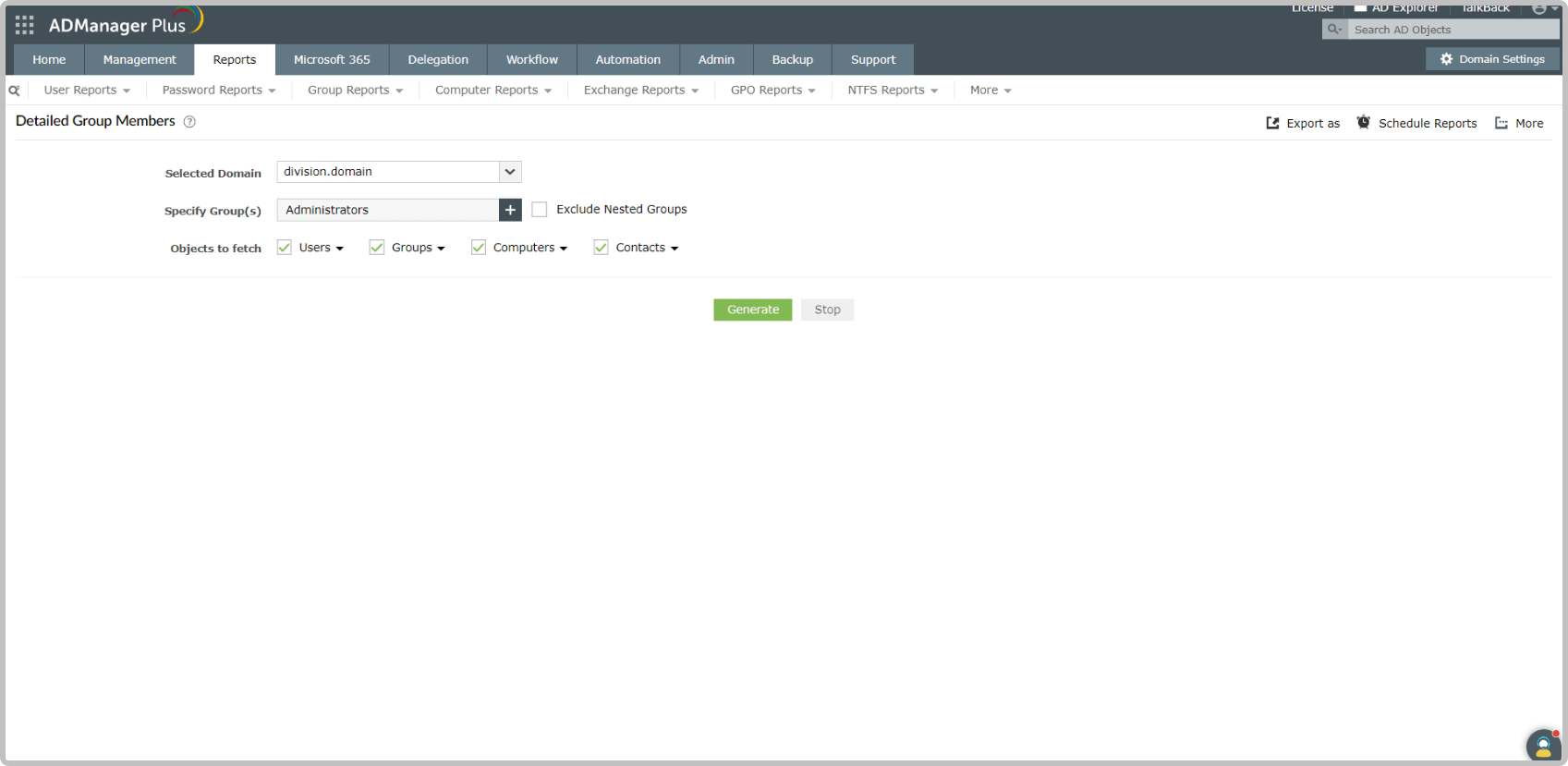Open the Backup tab
Screen dimensions: 1568x766
coord(793,60)
